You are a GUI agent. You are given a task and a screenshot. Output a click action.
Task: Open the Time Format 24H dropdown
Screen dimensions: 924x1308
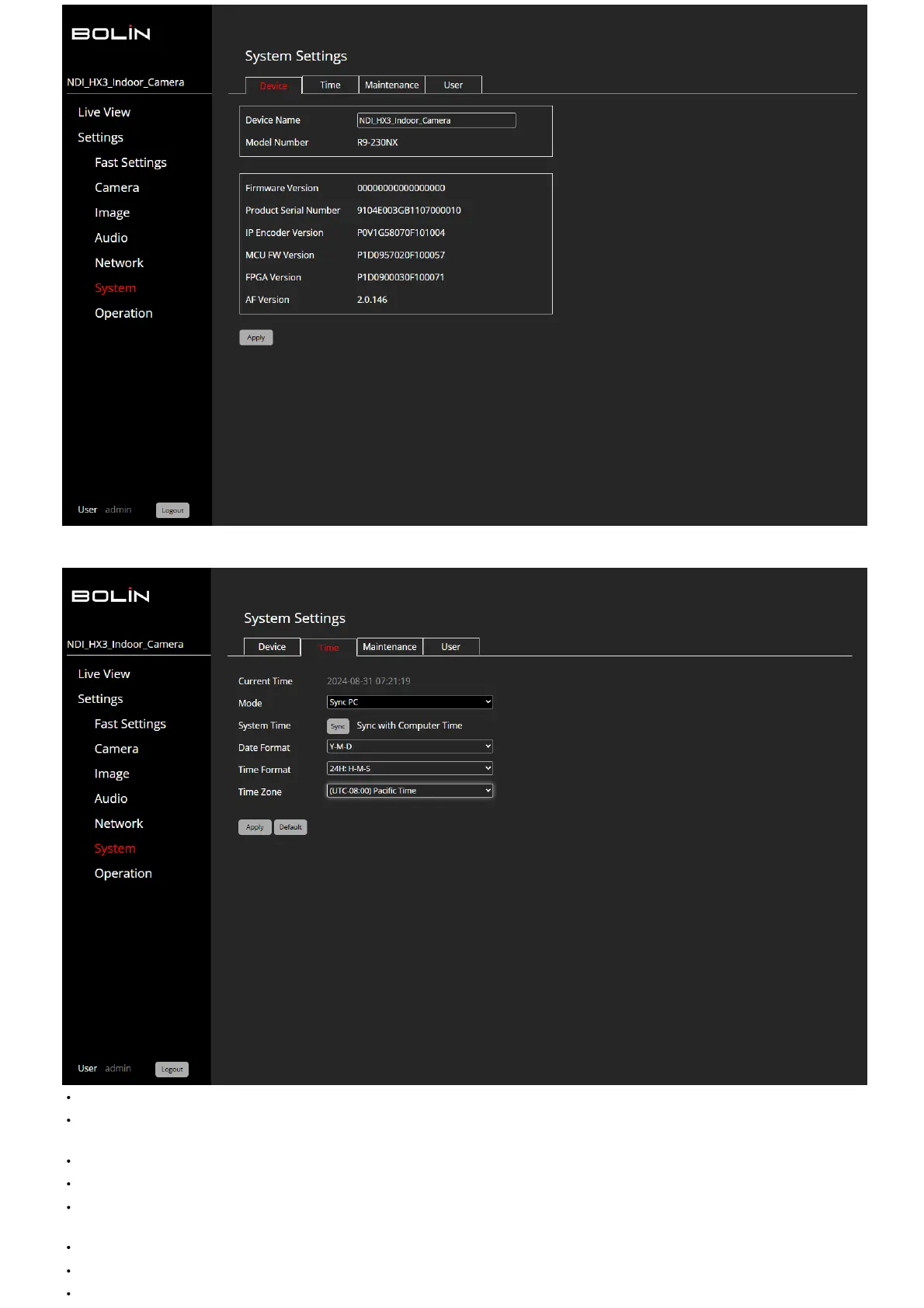pyautogui.click(x=409, y=768)
